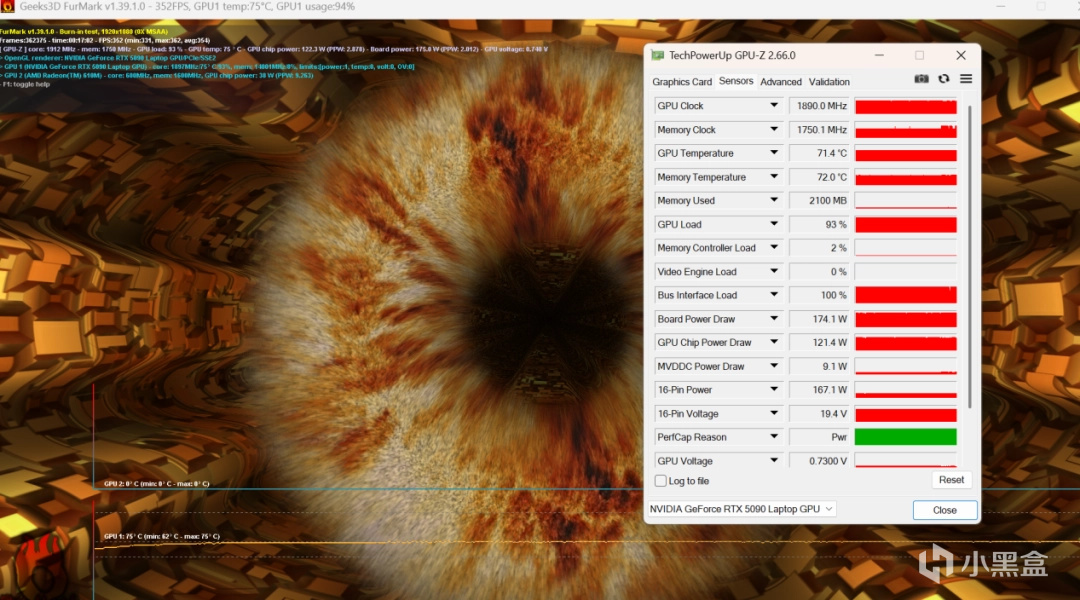This screenshot has height=600, width=1080.
Task: Click the GPU Load history graph
Action: [x=906, y=225]
